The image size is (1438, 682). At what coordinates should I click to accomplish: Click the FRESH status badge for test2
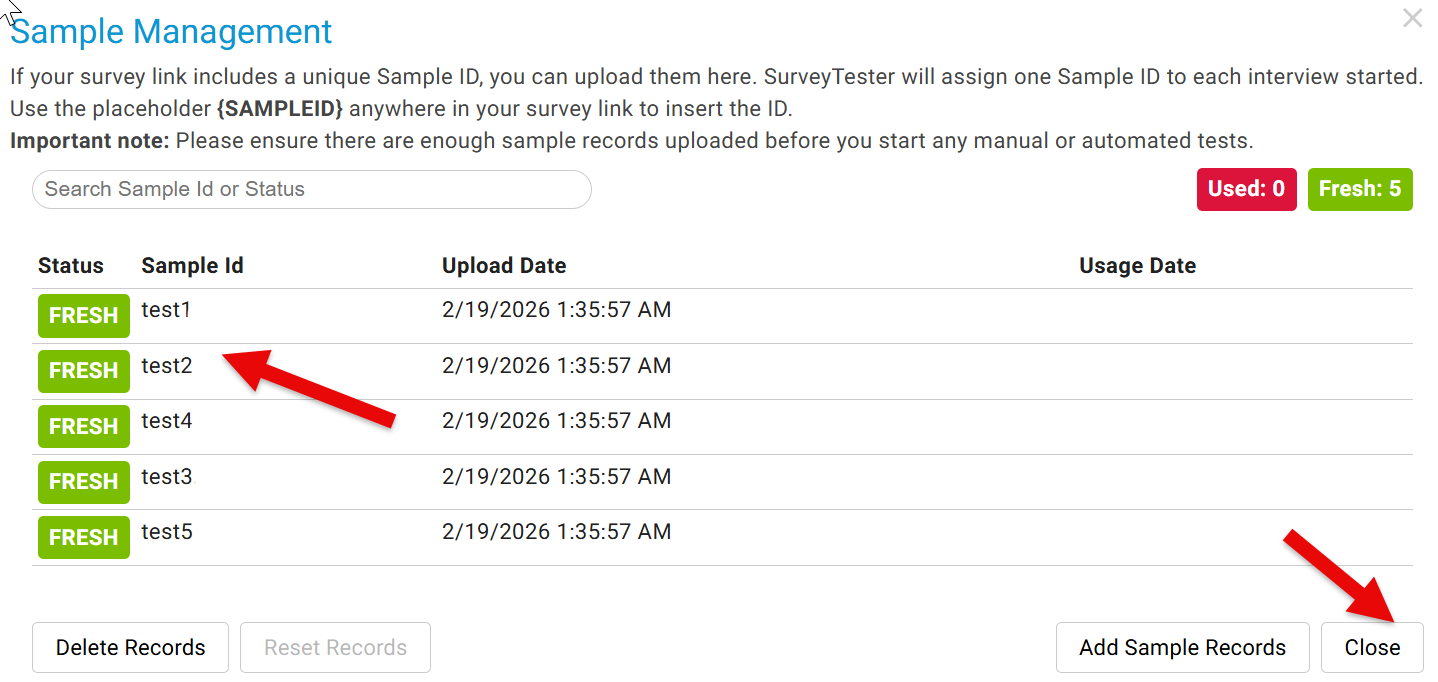point(83,371)
